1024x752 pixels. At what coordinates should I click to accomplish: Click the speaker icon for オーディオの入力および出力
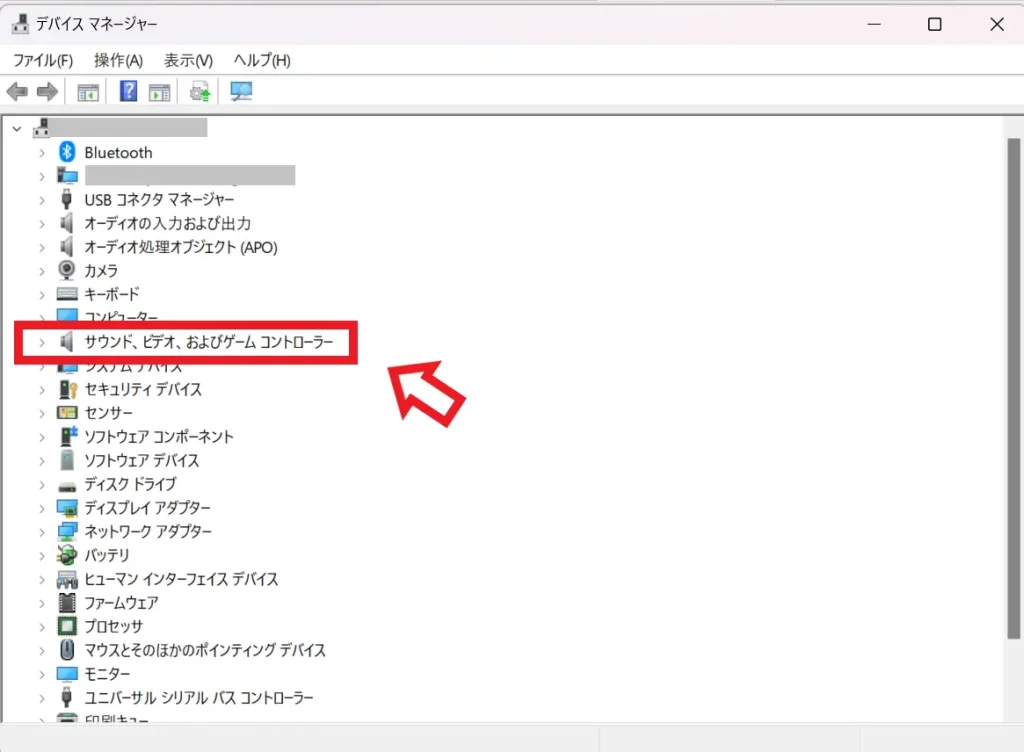(67, 223)
